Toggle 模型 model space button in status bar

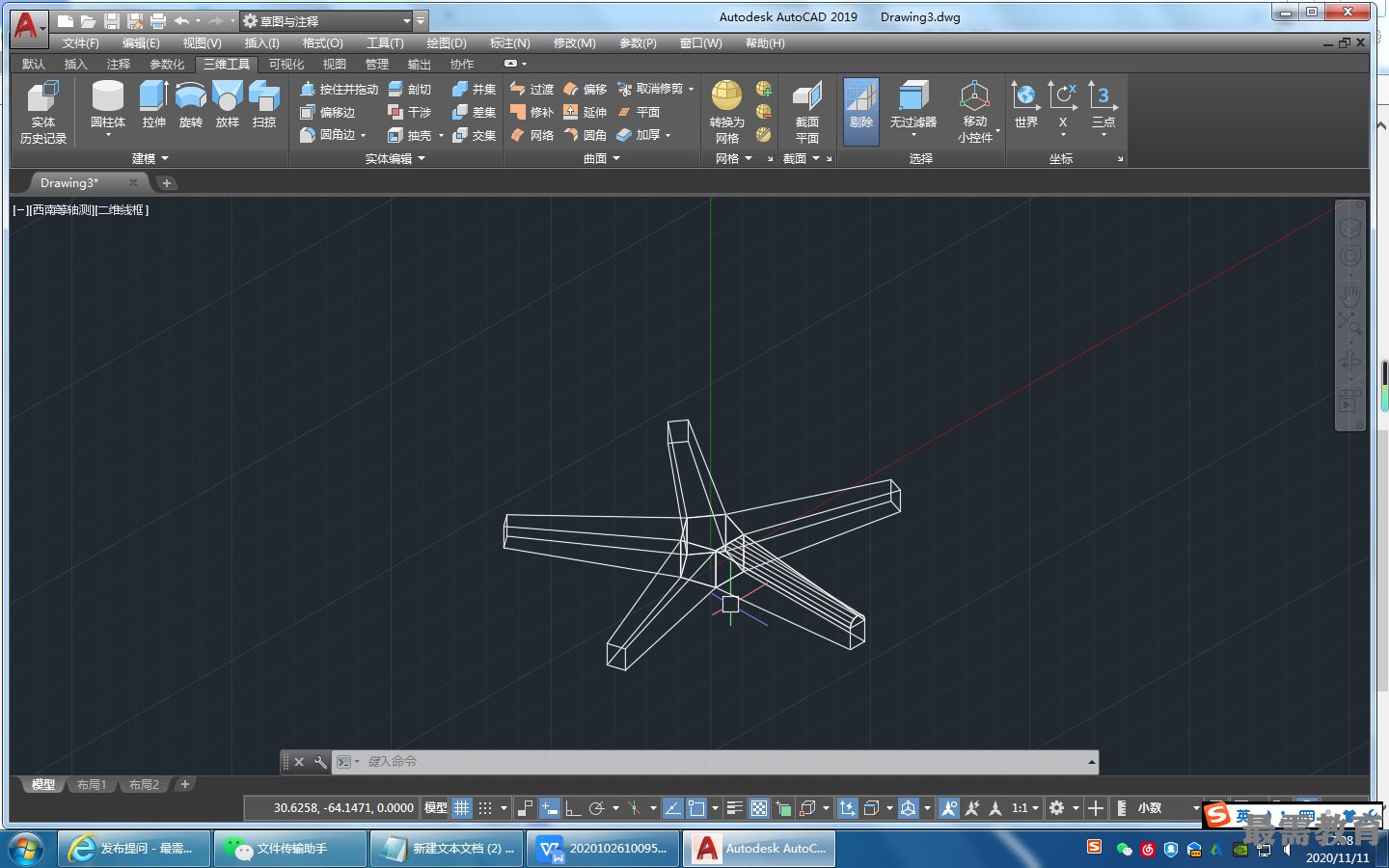point(436,808)
